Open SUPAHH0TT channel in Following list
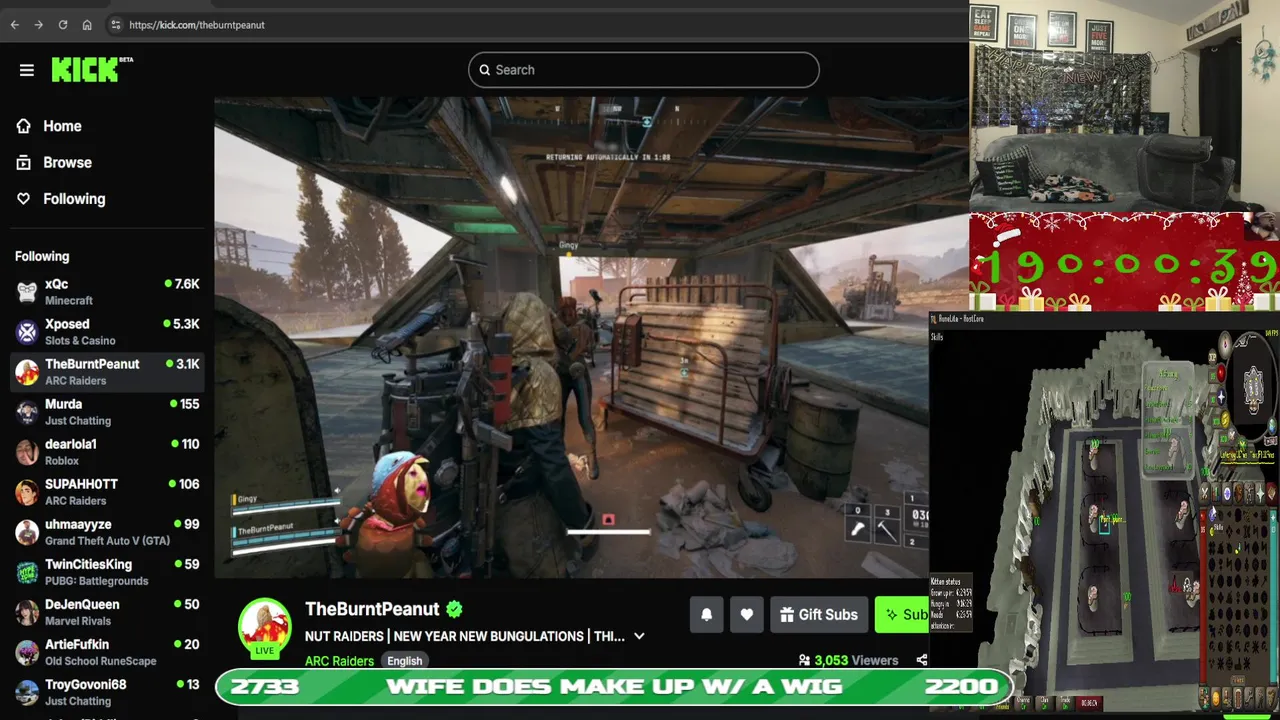The width and height of the screenshot is (1280, 720). pos(107,492)
